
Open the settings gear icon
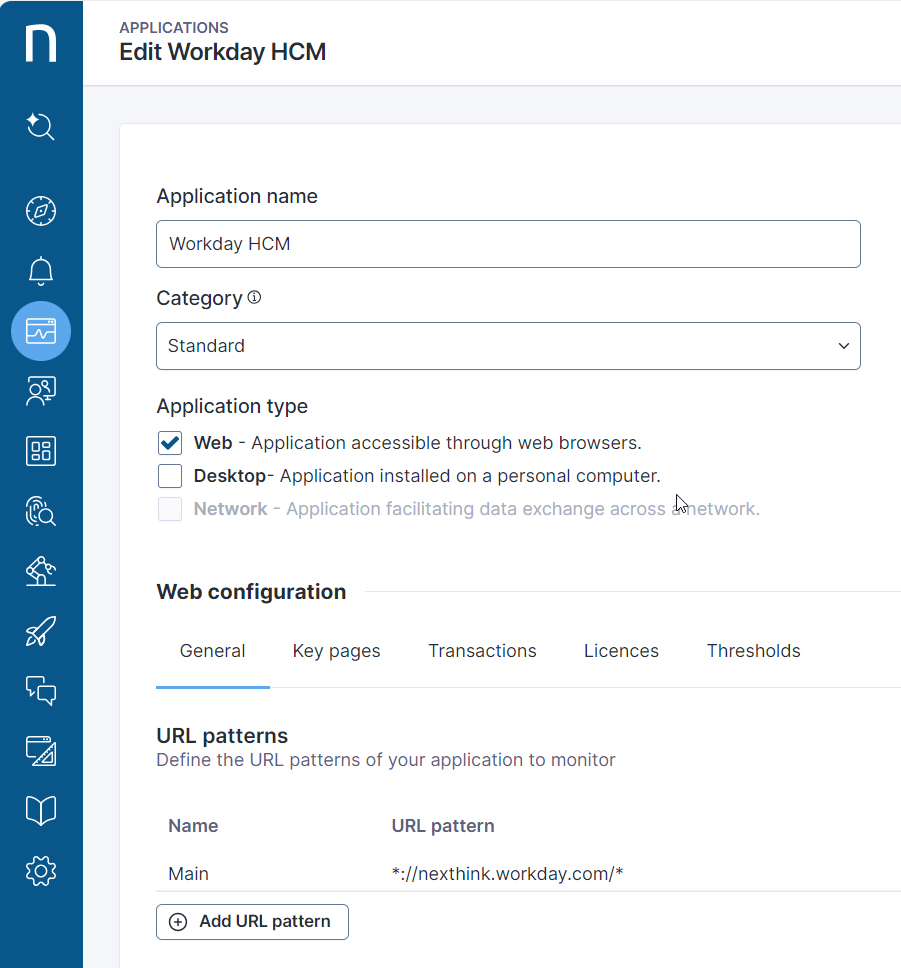click(x=41, y=870)
